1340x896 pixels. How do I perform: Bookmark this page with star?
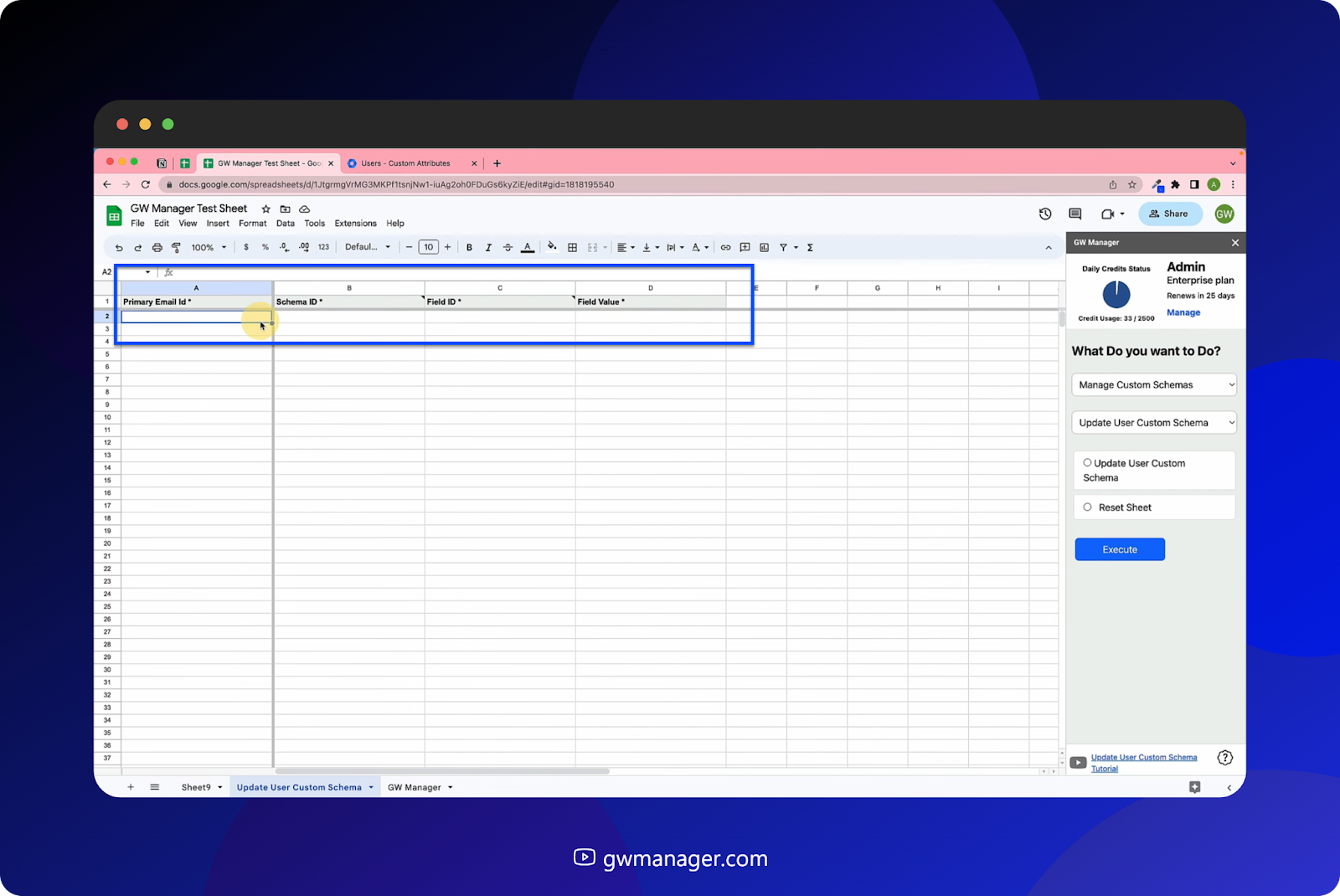tap(1132, 184)
